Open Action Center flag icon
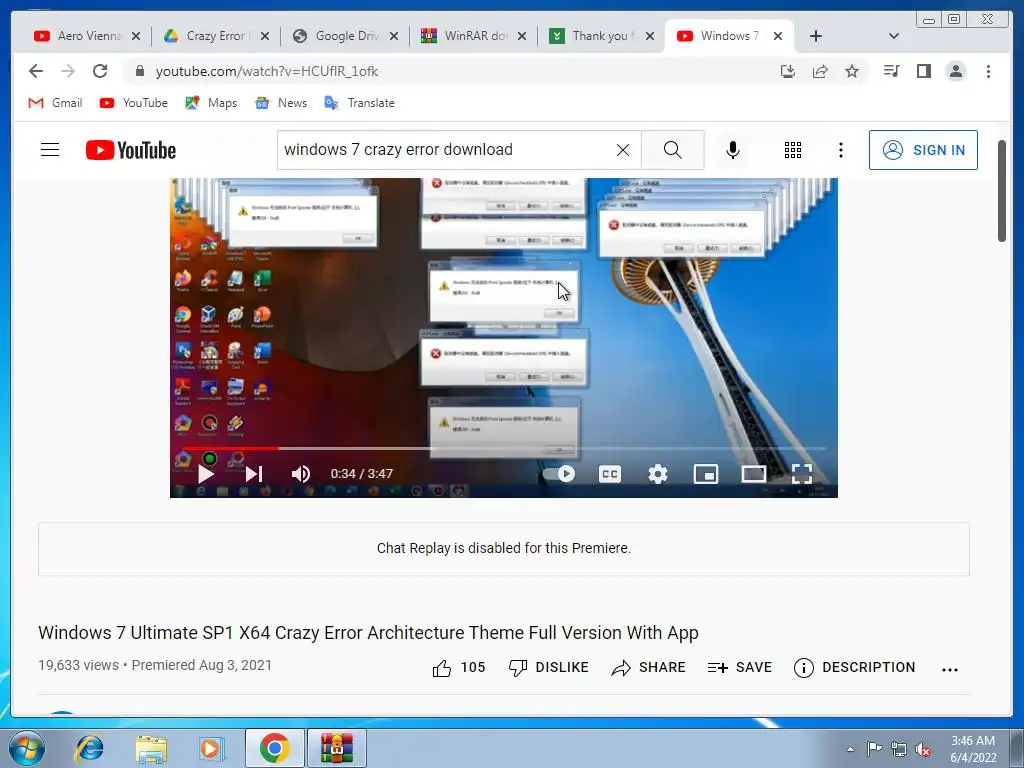 874,749
